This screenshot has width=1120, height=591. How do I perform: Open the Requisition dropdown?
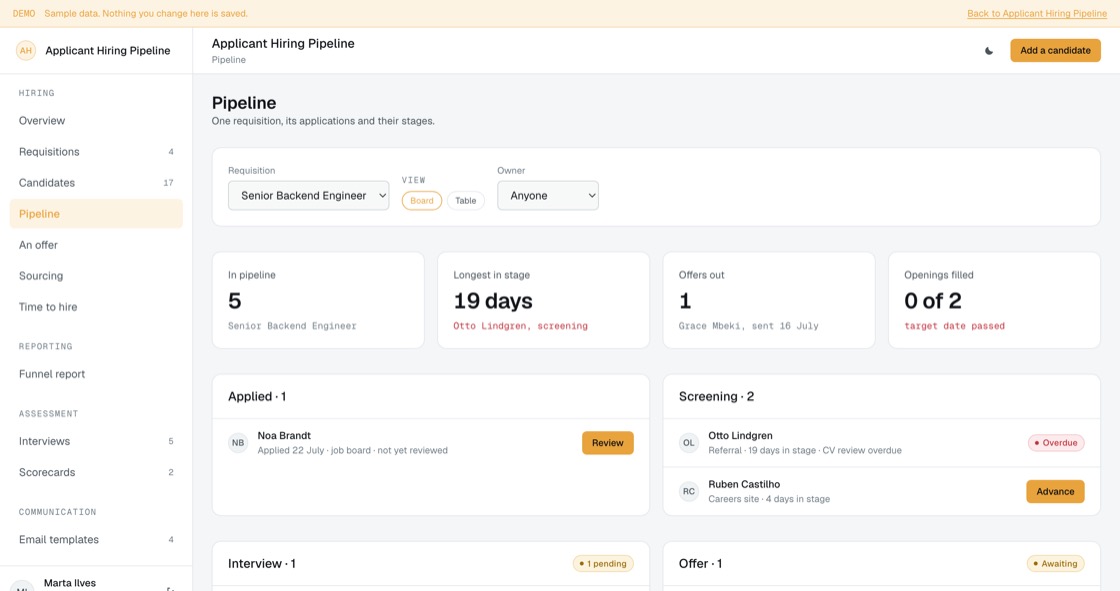pos(309,196)
